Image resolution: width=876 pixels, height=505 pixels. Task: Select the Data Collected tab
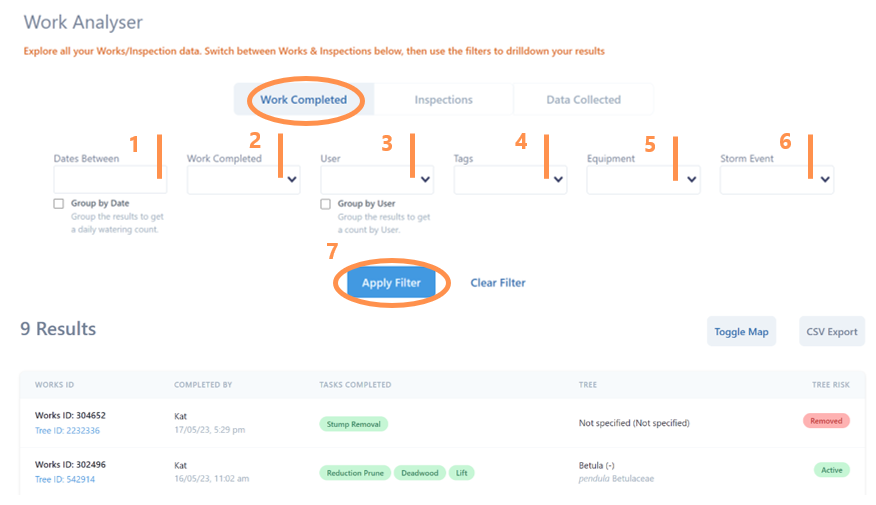(x=583, y=100)
